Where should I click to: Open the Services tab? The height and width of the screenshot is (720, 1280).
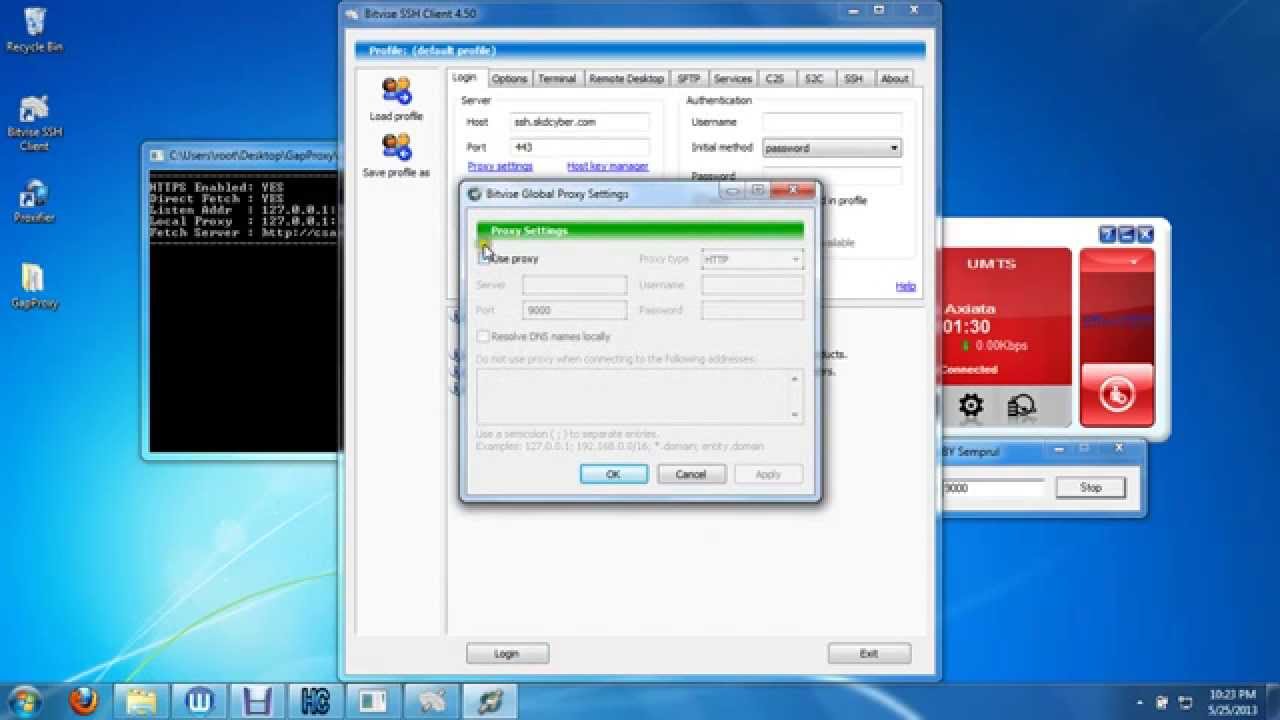(733, 78)
